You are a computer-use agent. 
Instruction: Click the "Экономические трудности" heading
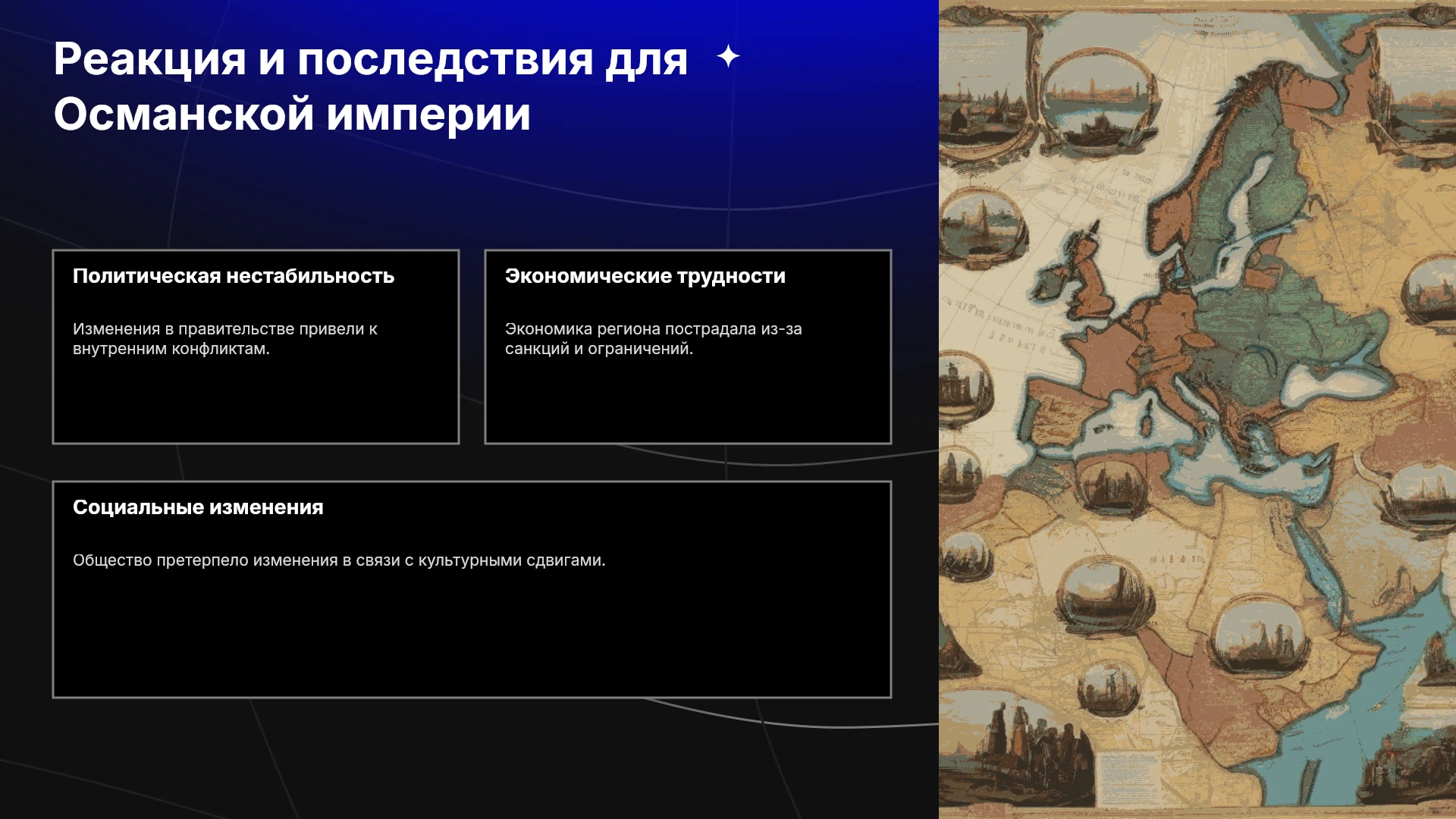(x=645, y=276)
